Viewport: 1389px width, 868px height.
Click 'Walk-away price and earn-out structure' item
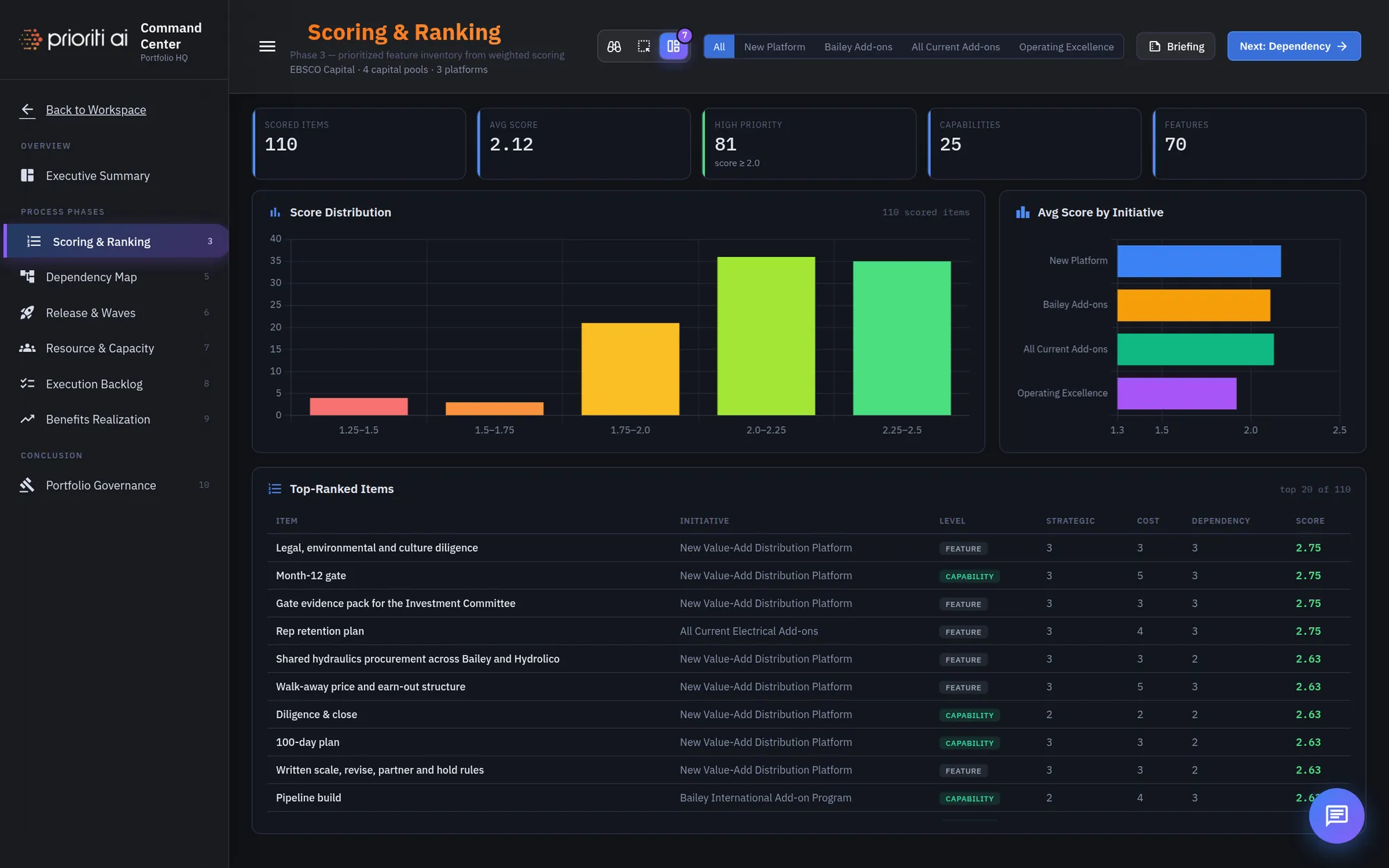(370, 687)
